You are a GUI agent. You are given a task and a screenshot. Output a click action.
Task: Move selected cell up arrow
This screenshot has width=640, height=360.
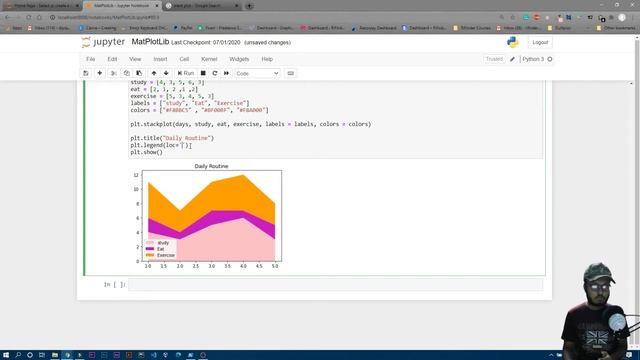click(154, 73)
